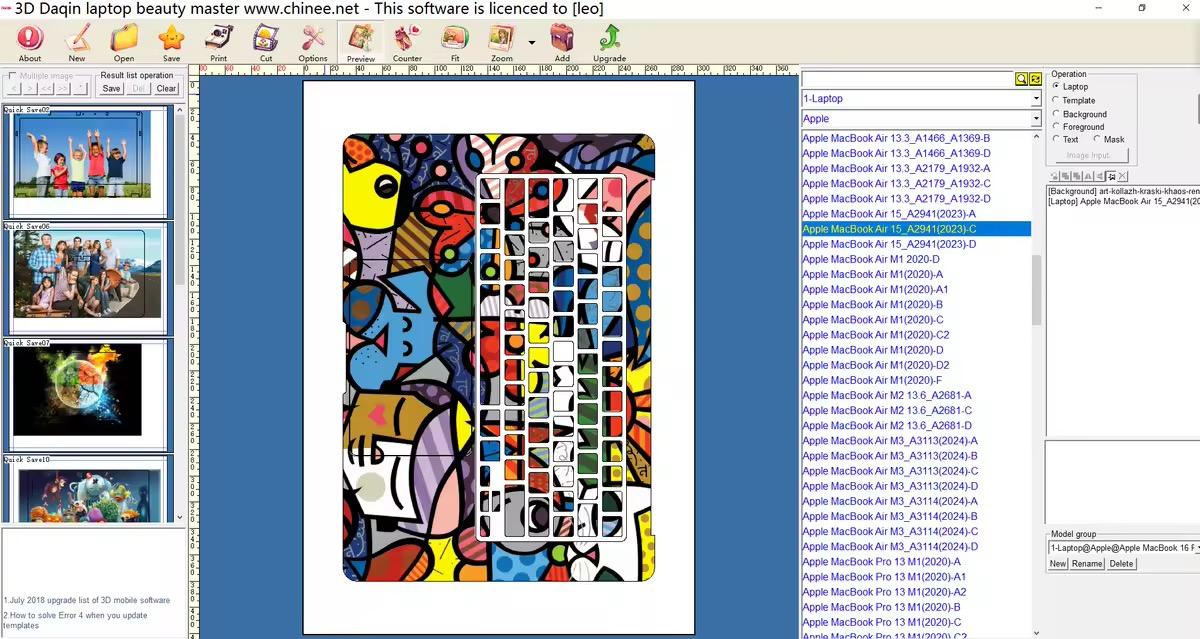Select the Preview tool in the toolbar
The width and height of the screenshot is (1200, 639).
(360, 42)
